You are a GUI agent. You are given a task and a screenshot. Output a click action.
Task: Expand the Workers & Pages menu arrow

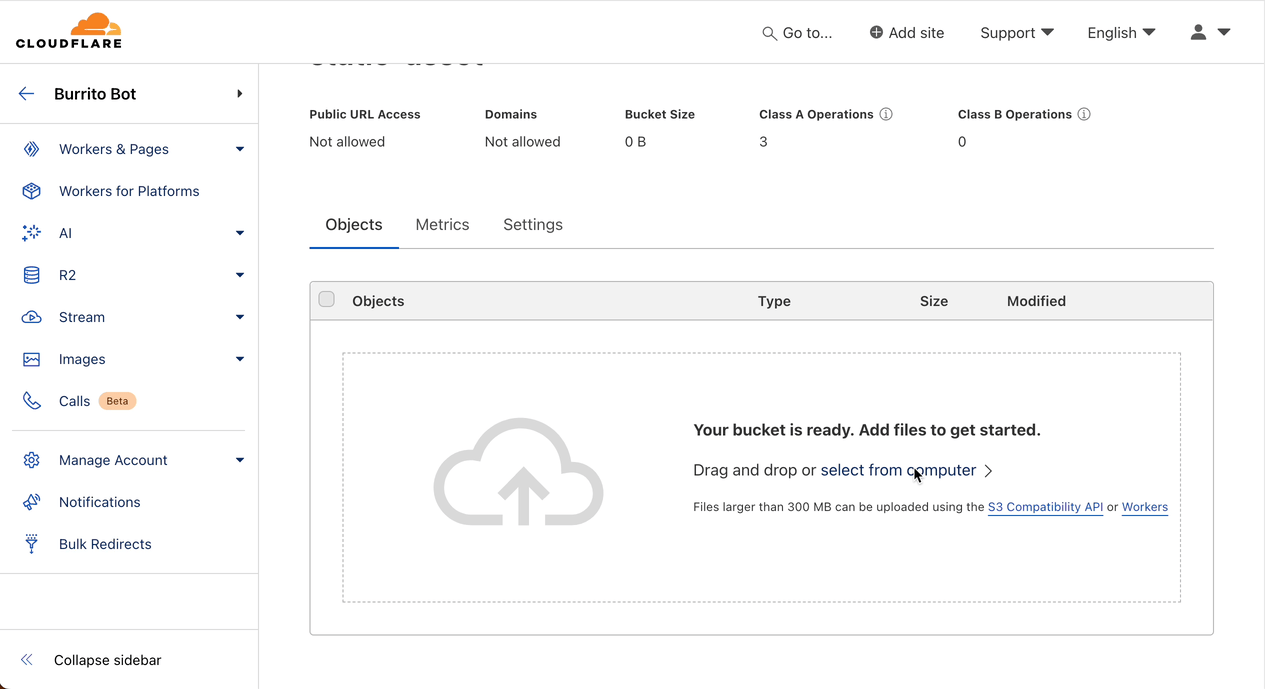pyautogui.click(x=240, y=149)
